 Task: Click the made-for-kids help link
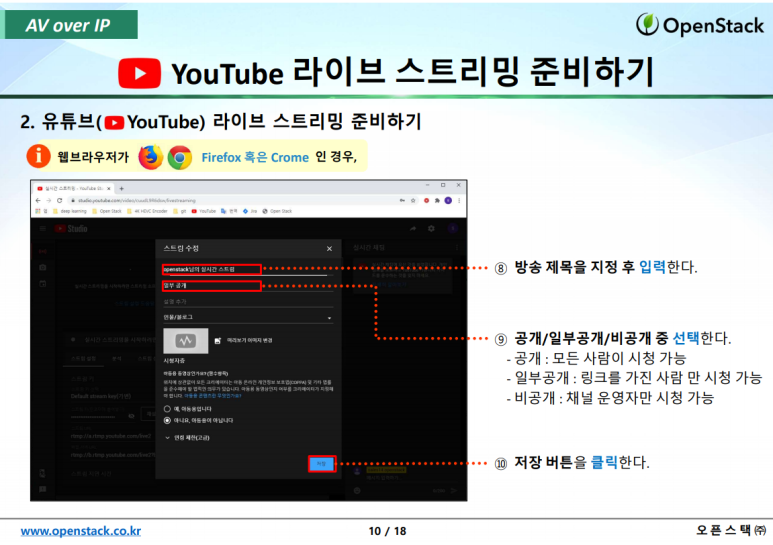[x=212, y=396]
